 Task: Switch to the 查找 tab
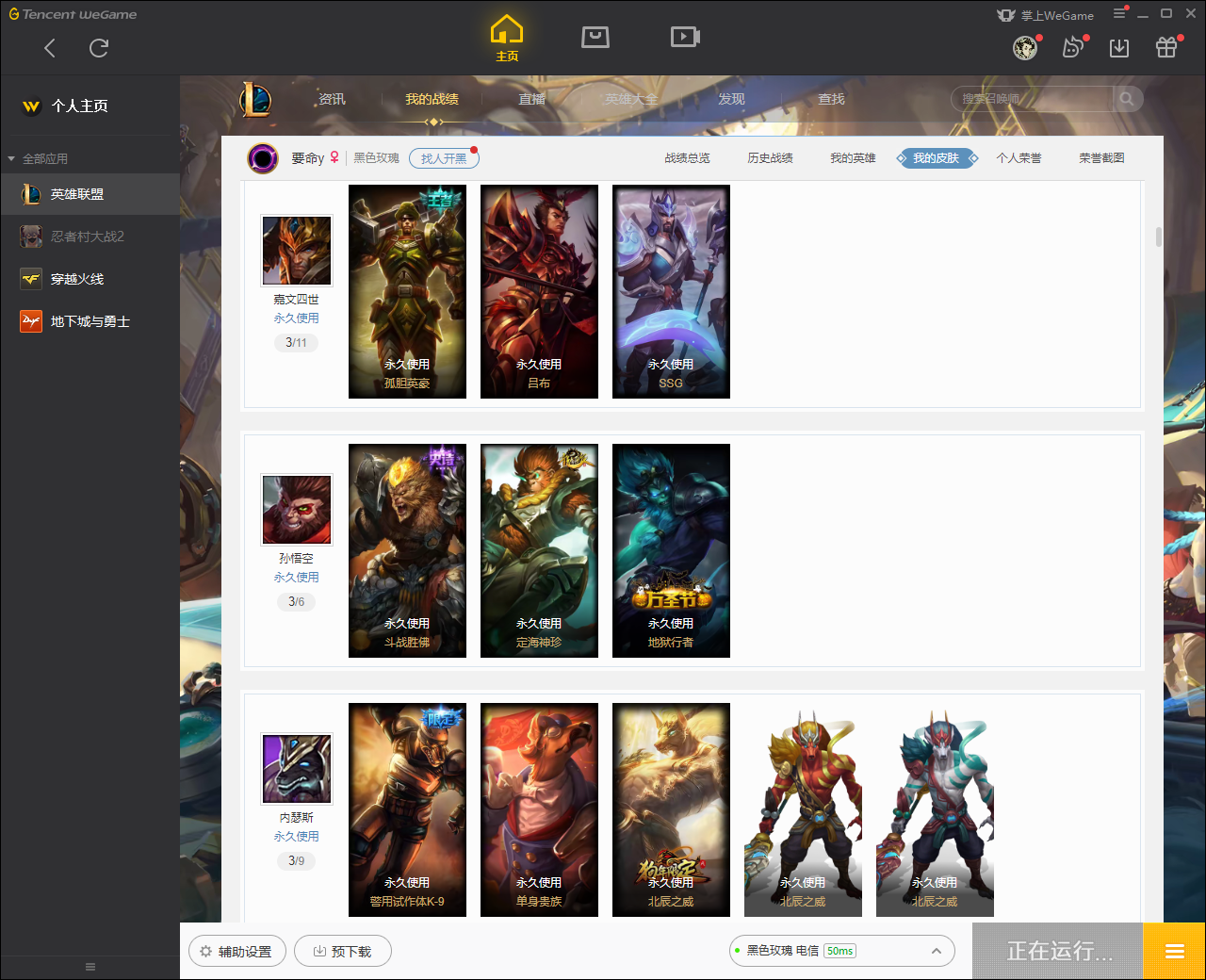click(x=831, y=99)
